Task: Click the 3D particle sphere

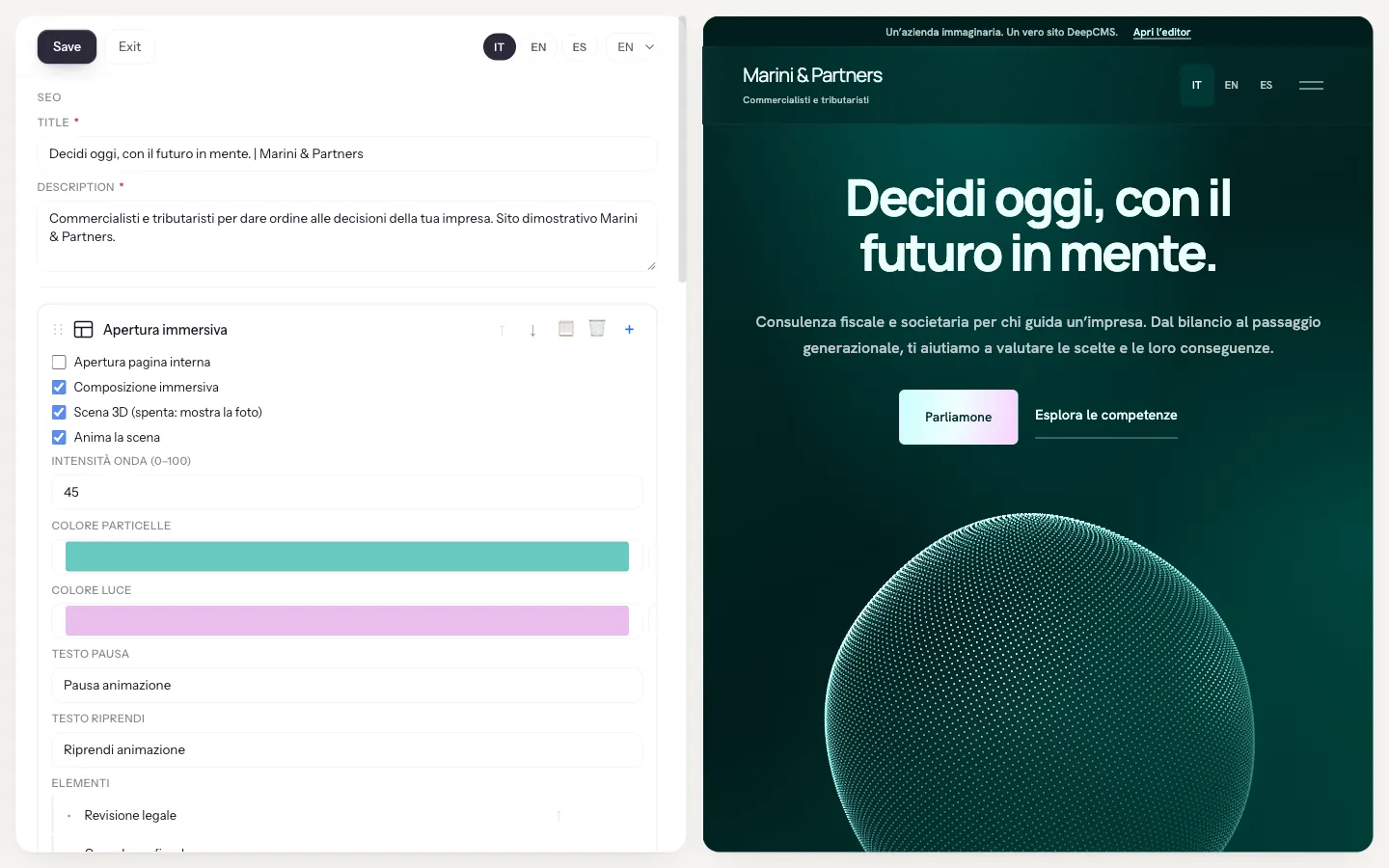Action: point(1039,683)
